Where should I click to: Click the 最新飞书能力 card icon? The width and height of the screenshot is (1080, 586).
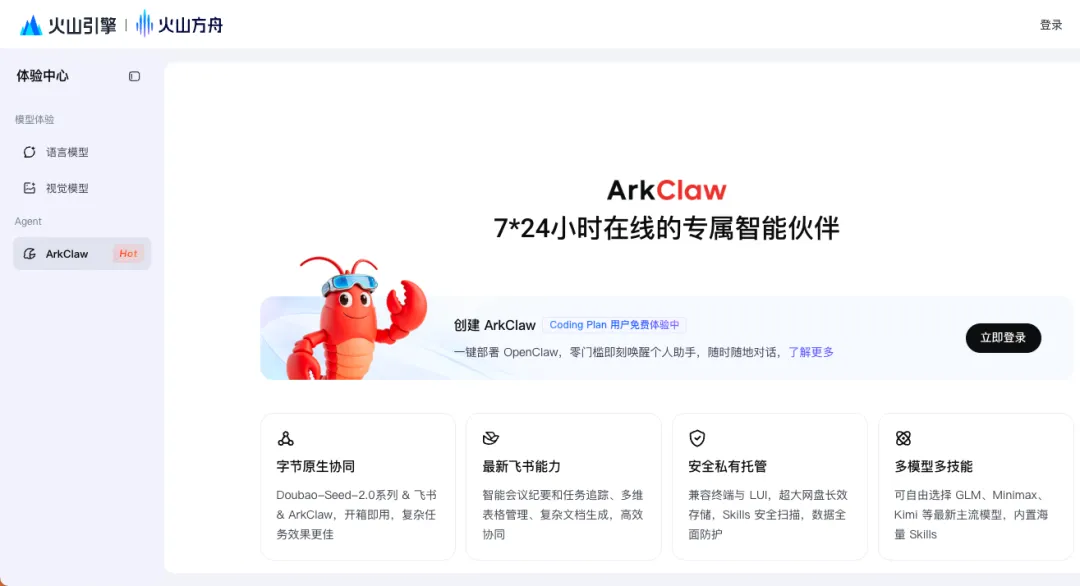[490, 438]
